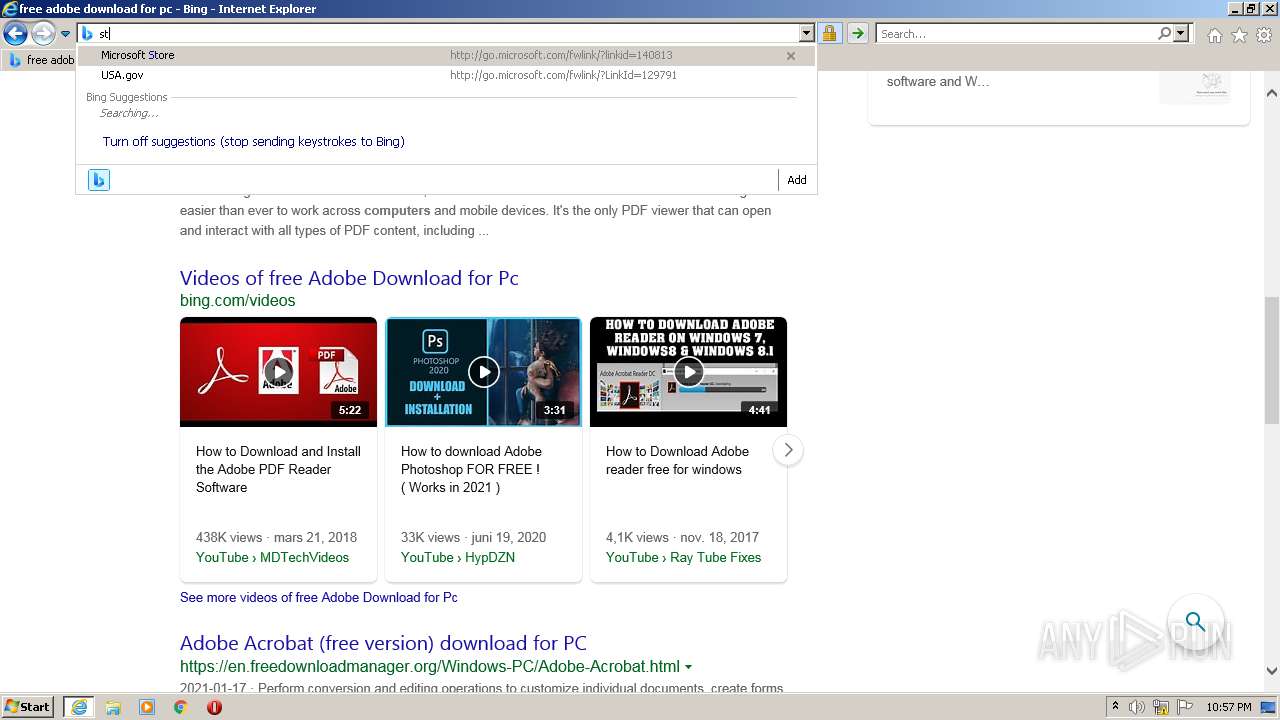Click the Add button in suggestions panel
This screenshot has height=720, width=1280.
[x=797, y=180]
